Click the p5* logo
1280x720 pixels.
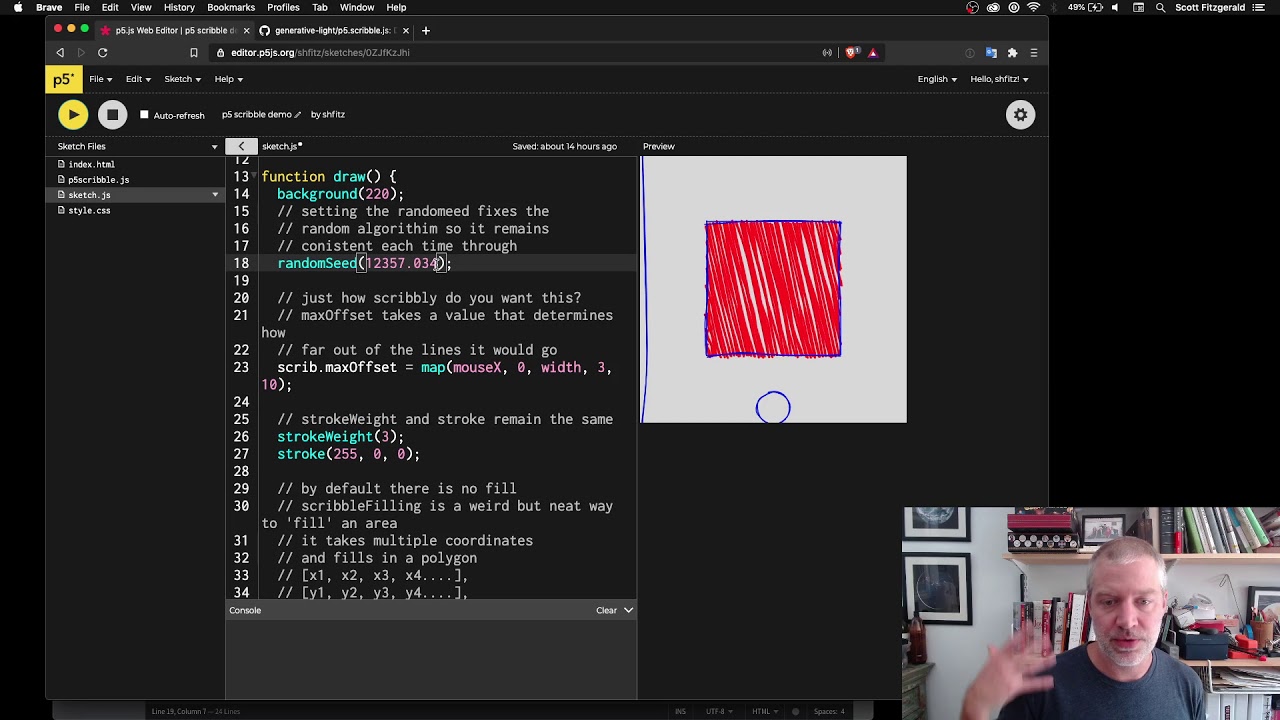(x=63, y=79)
